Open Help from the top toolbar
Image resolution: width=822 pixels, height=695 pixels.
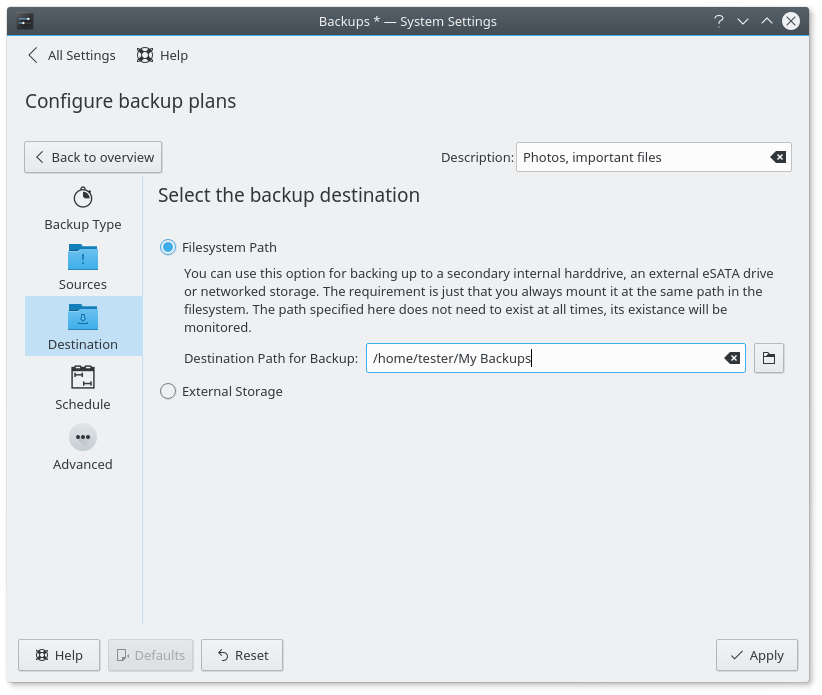tap(162, 56)
